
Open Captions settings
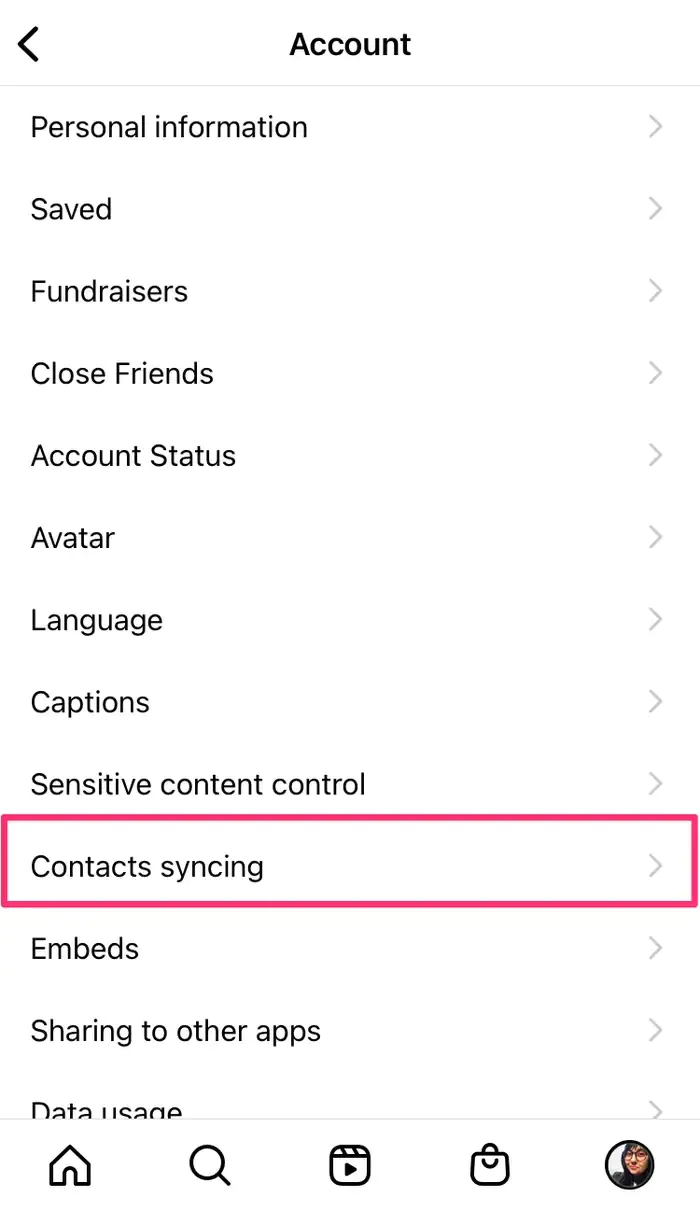(90, 701)
